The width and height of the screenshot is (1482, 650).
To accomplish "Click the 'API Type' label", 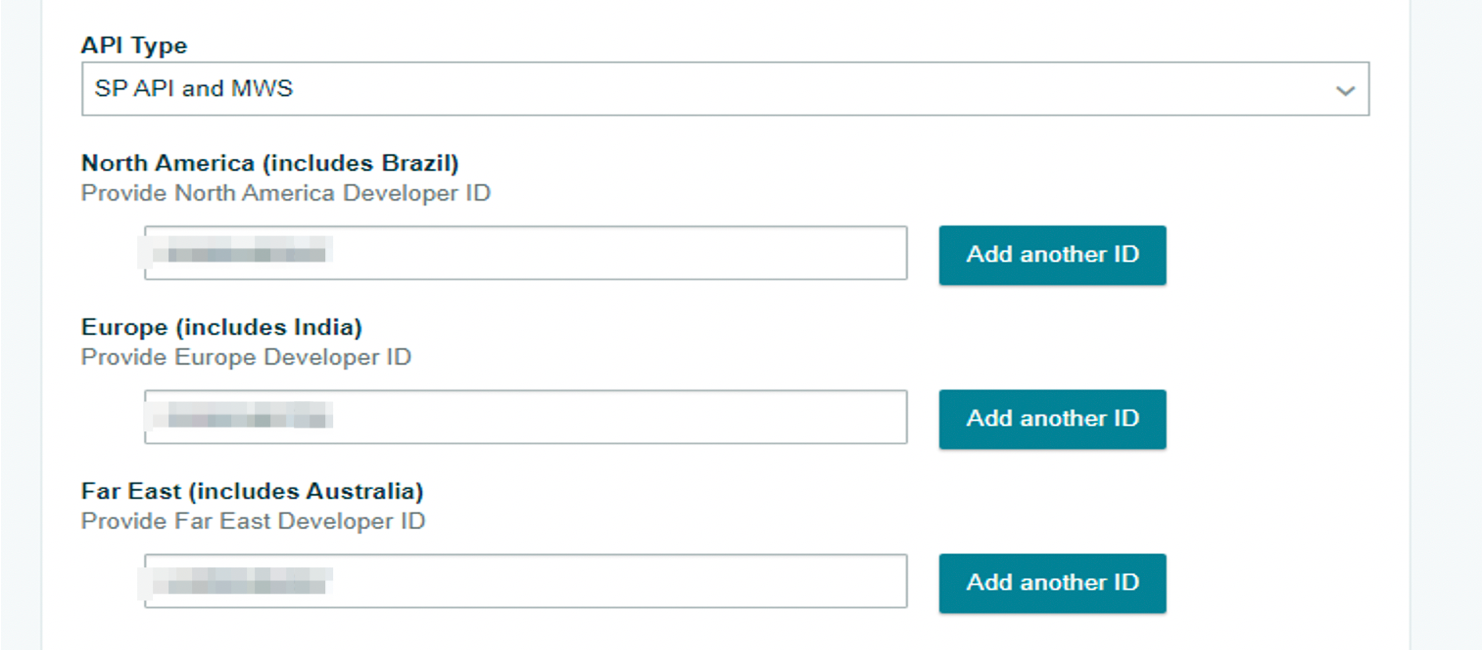I will coord(134,46).
